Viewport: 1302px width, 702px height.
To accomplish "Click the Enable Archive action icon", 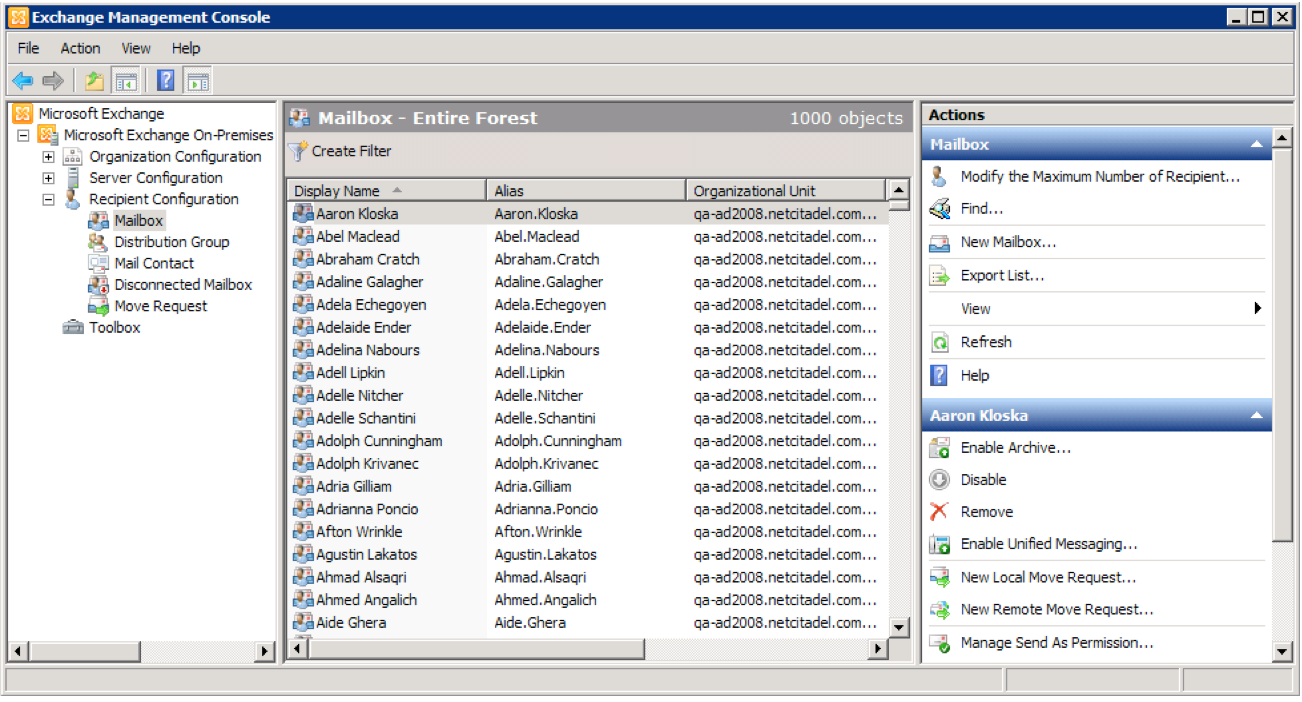I will [x=939, y=448].
